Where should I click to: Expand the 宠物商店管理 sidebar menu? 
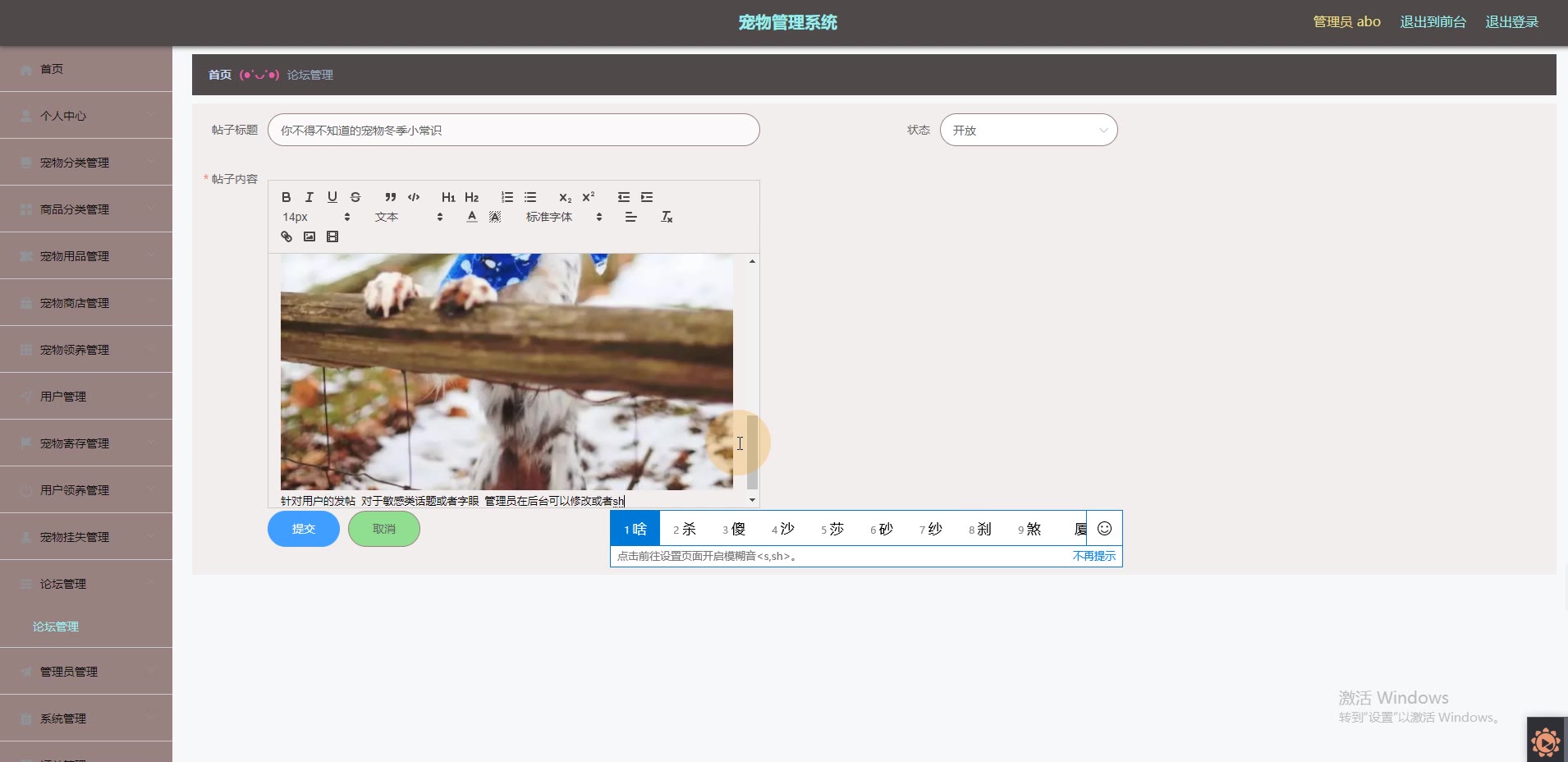pos(86,303)
